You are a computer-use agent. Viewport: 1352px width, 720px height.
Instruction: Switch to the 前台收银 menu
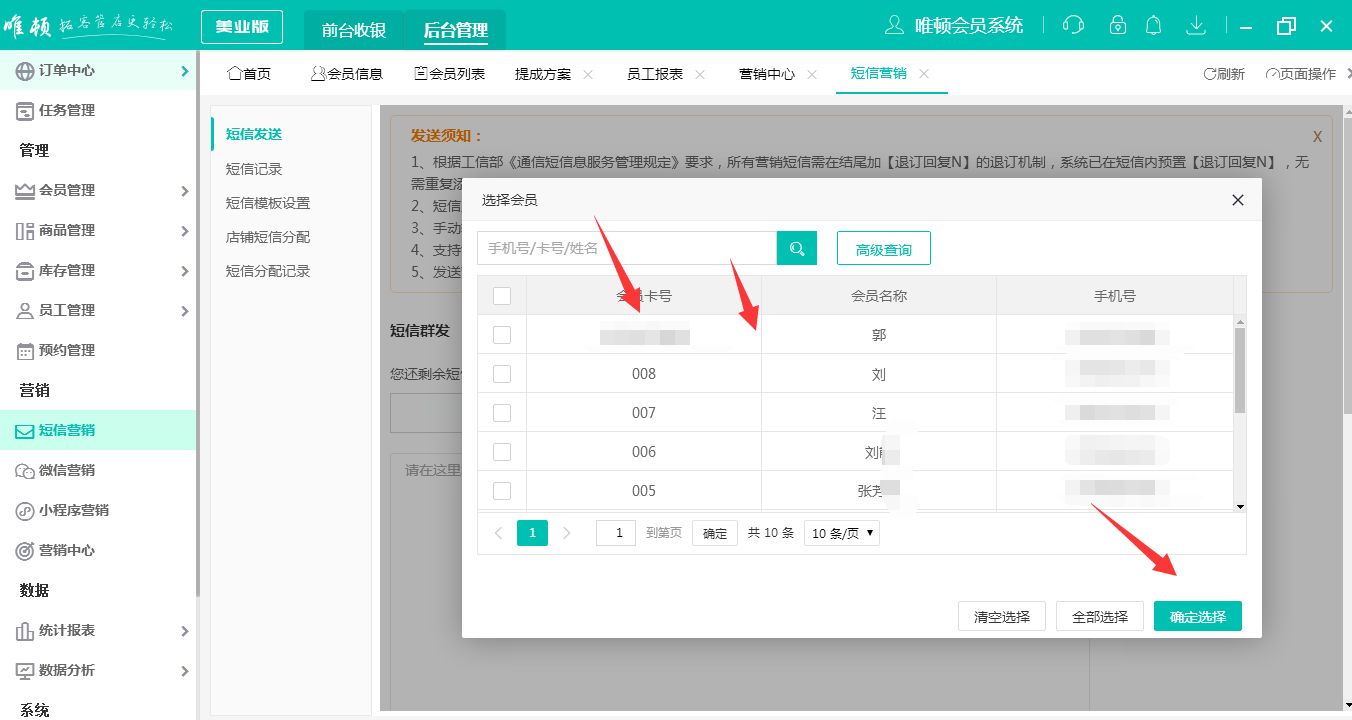click(352, 30)
